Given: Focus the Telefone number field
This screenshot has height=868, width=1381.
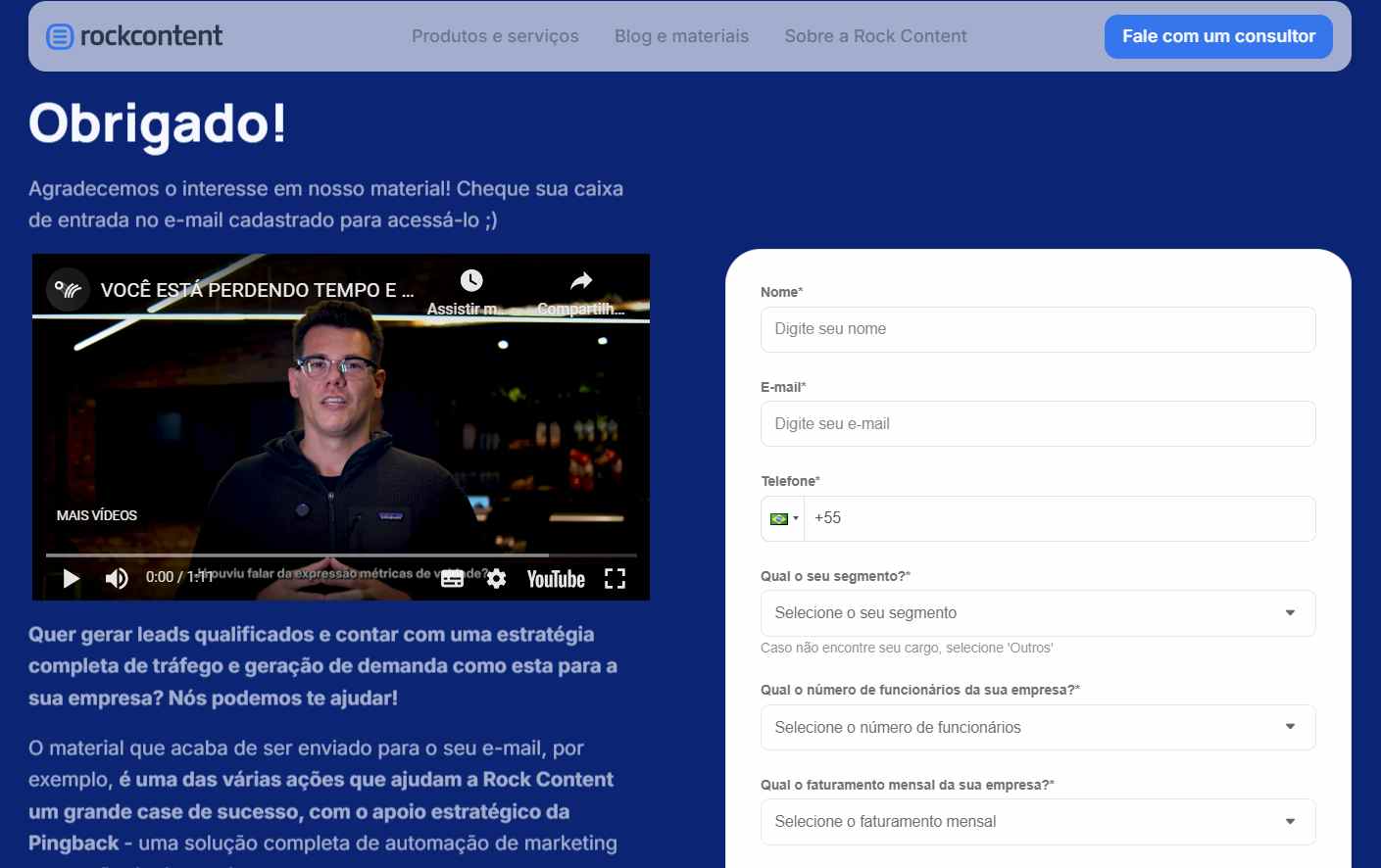Looking at the screenshot, I should 1060,518.
